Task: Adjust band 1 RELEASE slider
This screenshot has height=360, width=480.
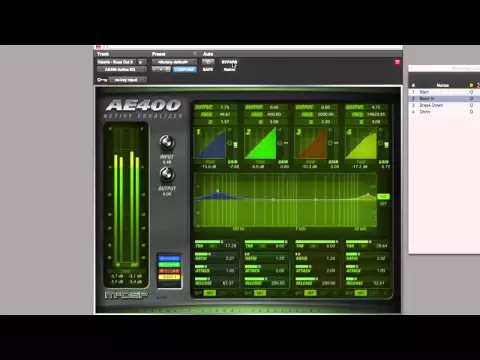Action: coord(216,279)
